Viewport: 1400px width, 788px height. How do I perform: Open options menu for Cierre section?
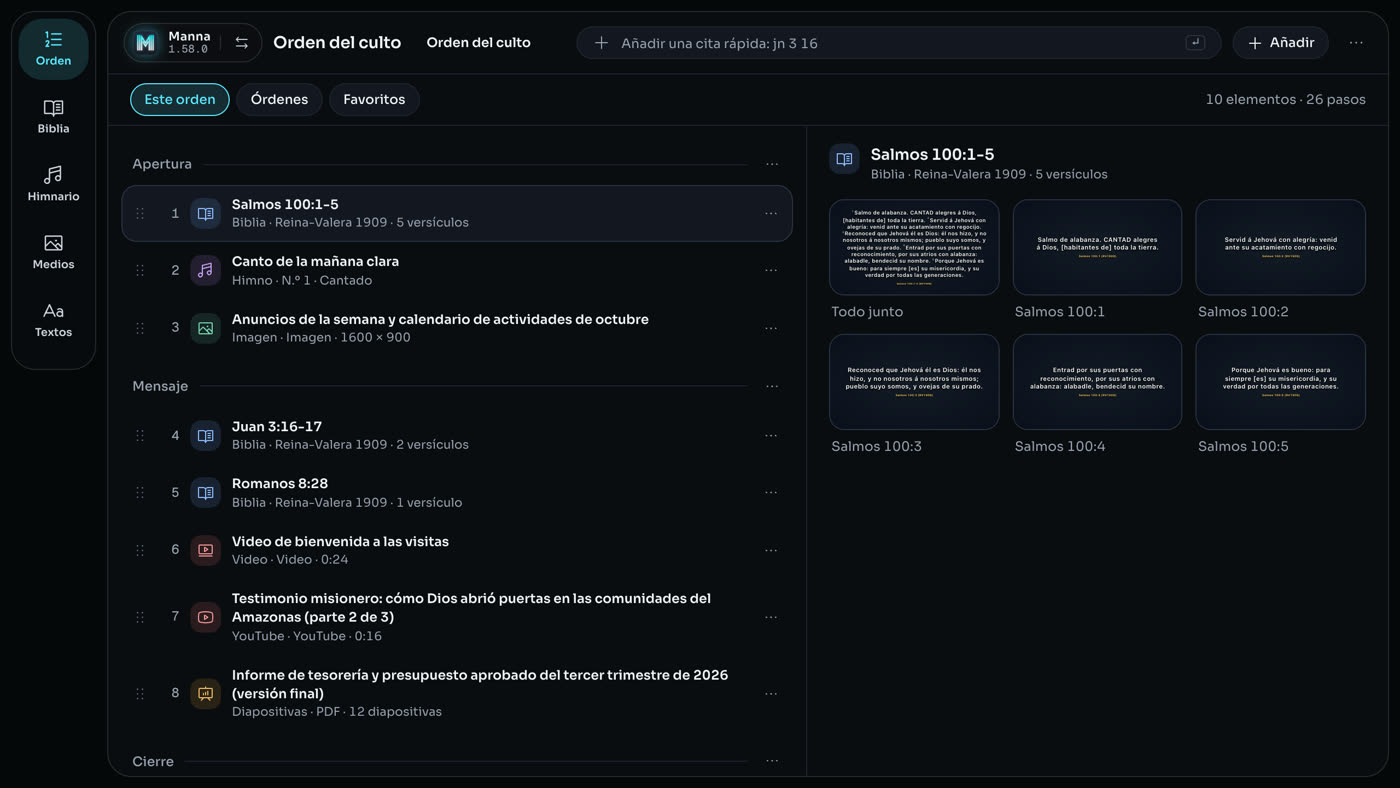click(x=772, y=761)
